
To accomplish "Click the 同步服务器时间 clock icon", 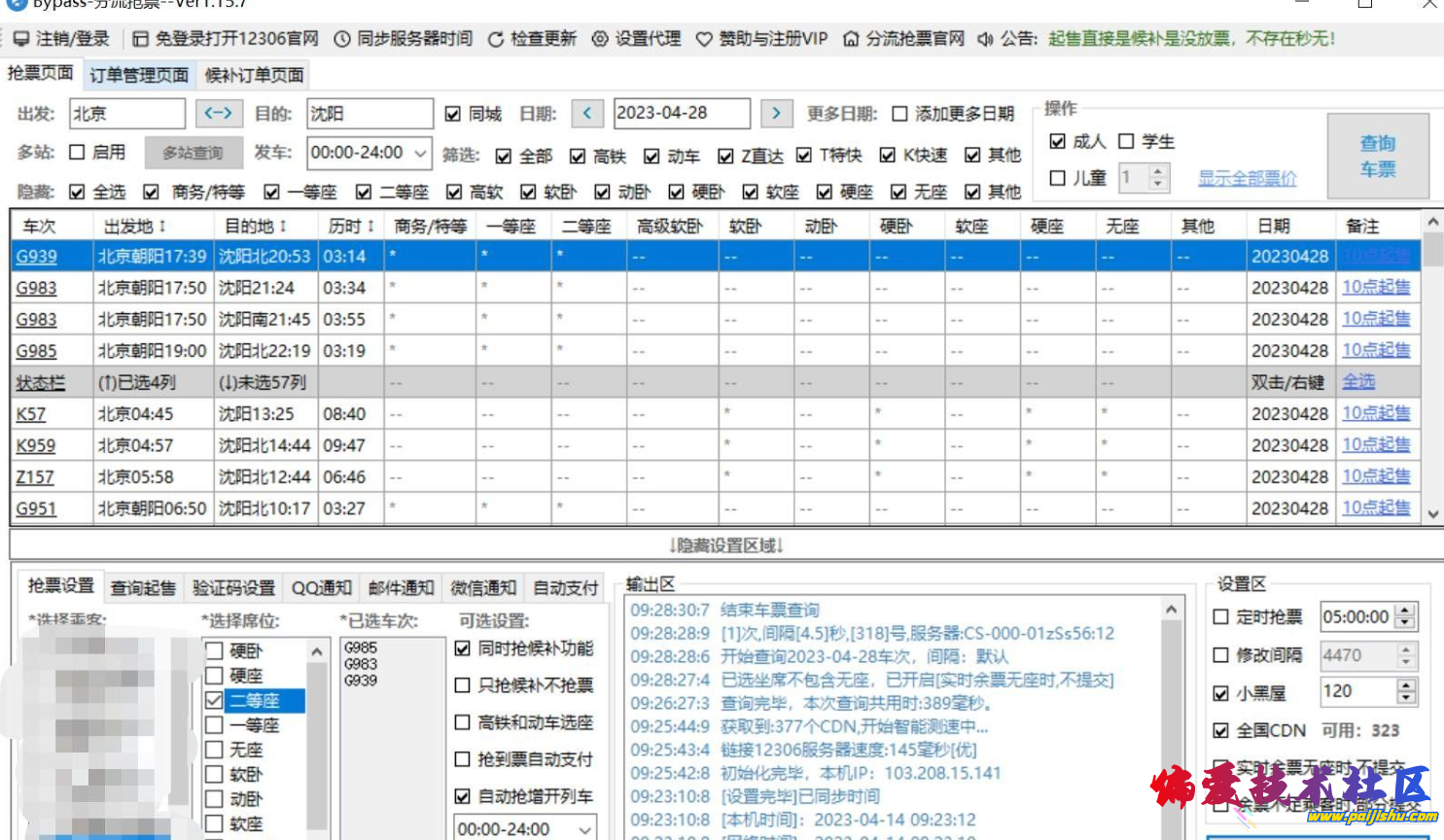I will pos(342,41).
